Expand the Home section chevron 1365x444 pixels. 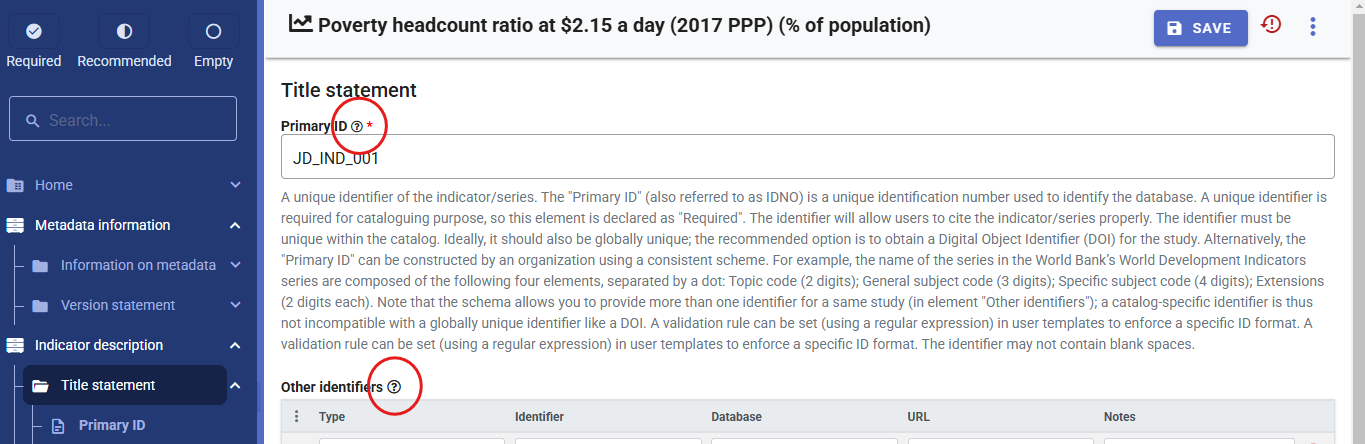click(235, 185)
